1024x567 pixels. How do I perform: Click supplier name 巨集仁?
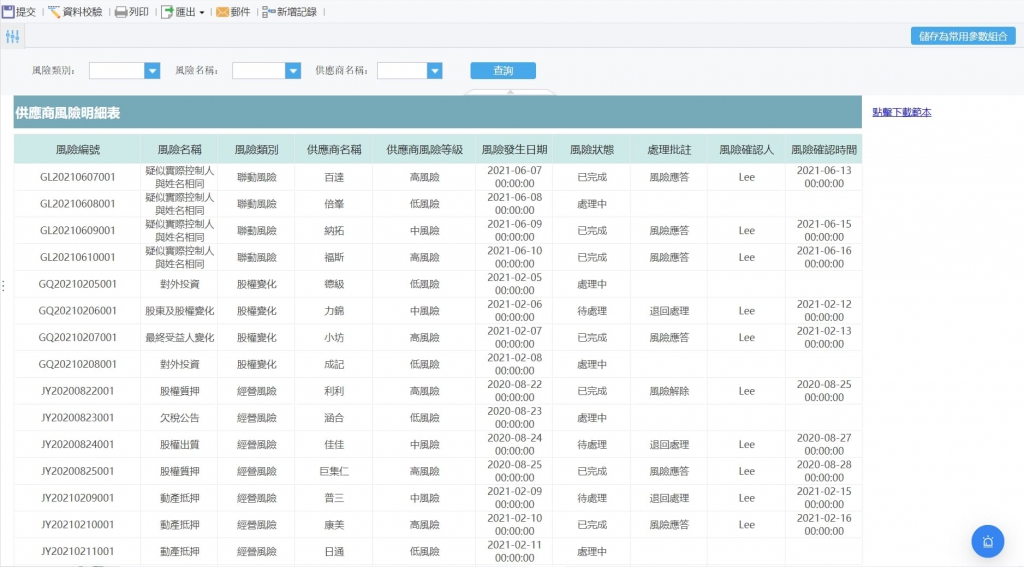click(334, 472)
